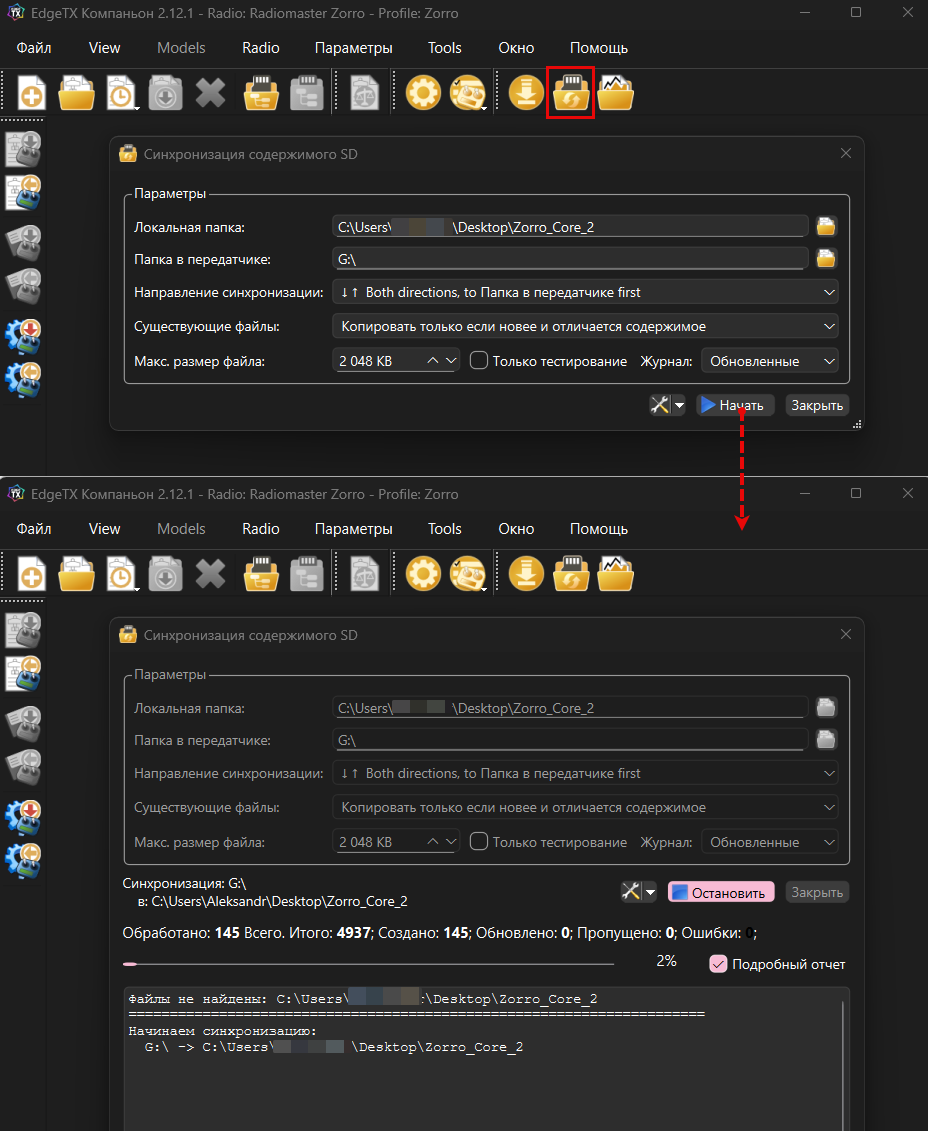Click max file size up chevron, top dialog
Image resolution: width=928 pixels, height=1131 pixels.
[433, 360]
